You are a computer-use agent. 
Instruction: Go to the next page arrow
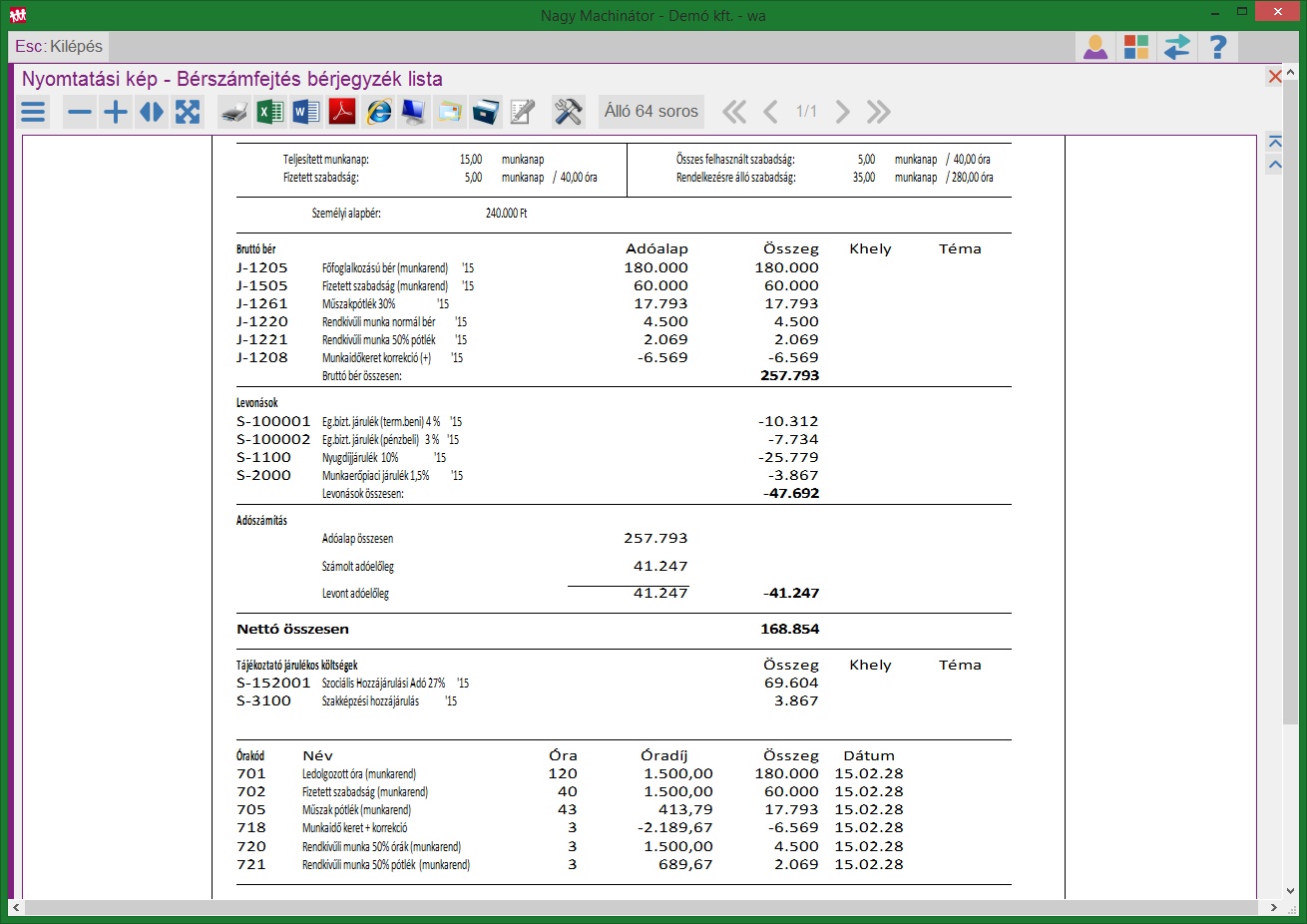842,112
